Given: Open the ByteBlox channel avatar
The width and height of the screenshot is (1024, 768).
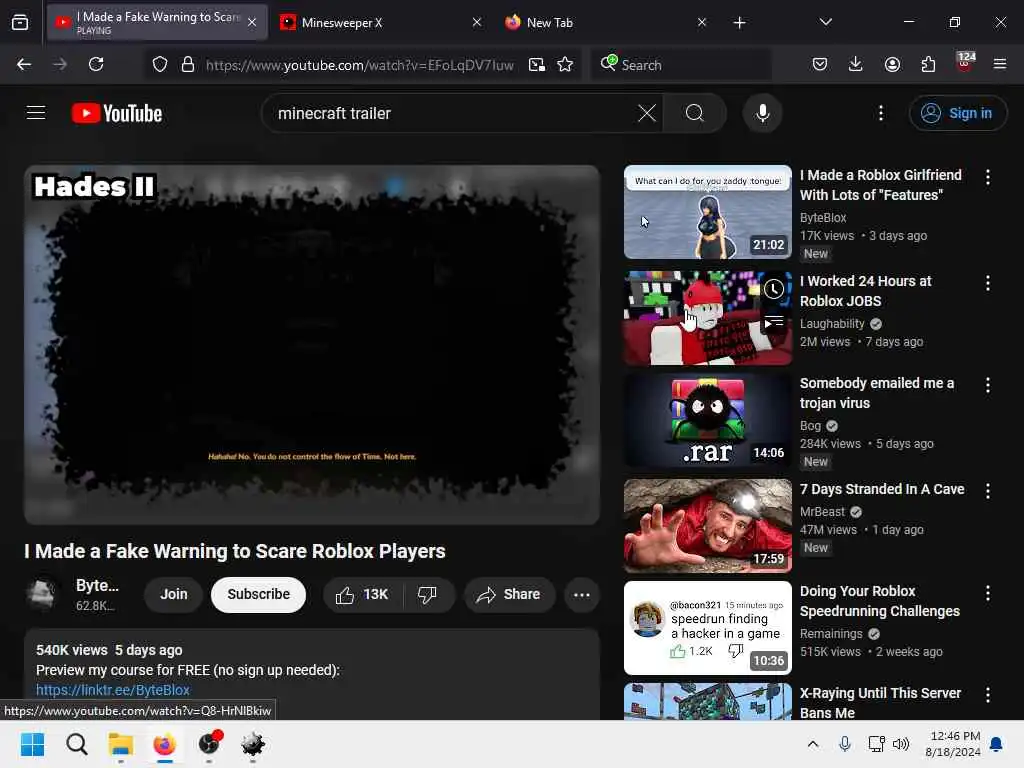Looking at the screenshot, I should (x=42, y=594).
